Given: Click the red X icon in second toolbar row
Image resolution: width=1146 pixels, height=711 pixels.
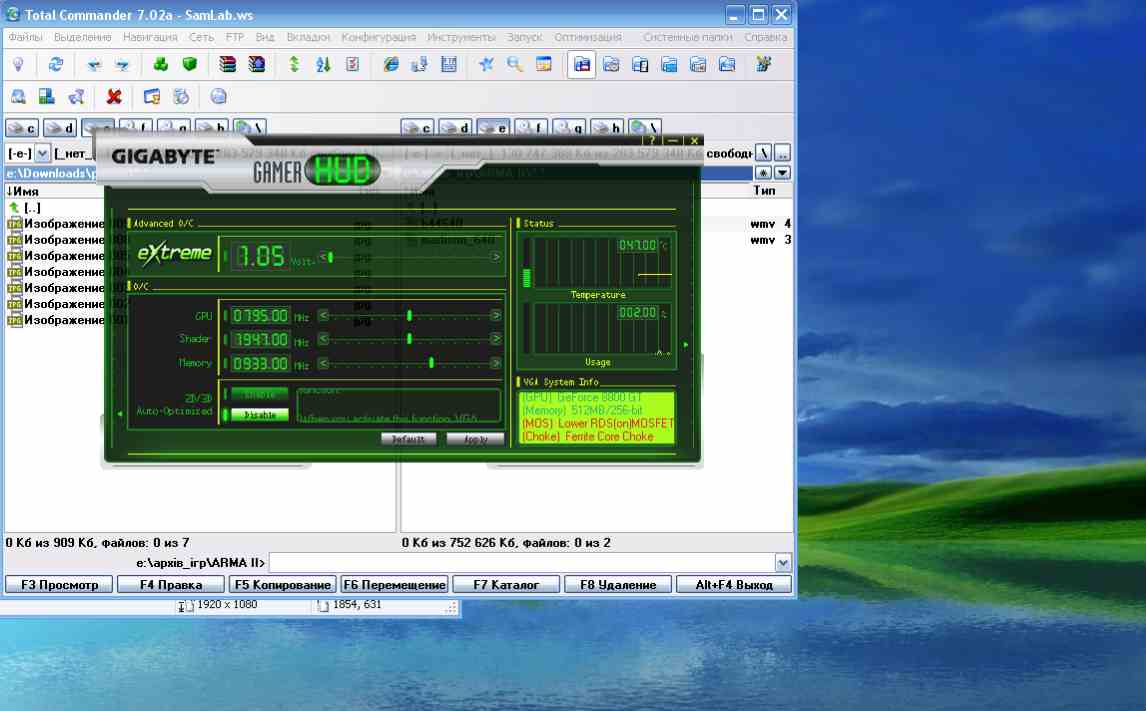Looking at the screenshot, I should click(113, 96).
